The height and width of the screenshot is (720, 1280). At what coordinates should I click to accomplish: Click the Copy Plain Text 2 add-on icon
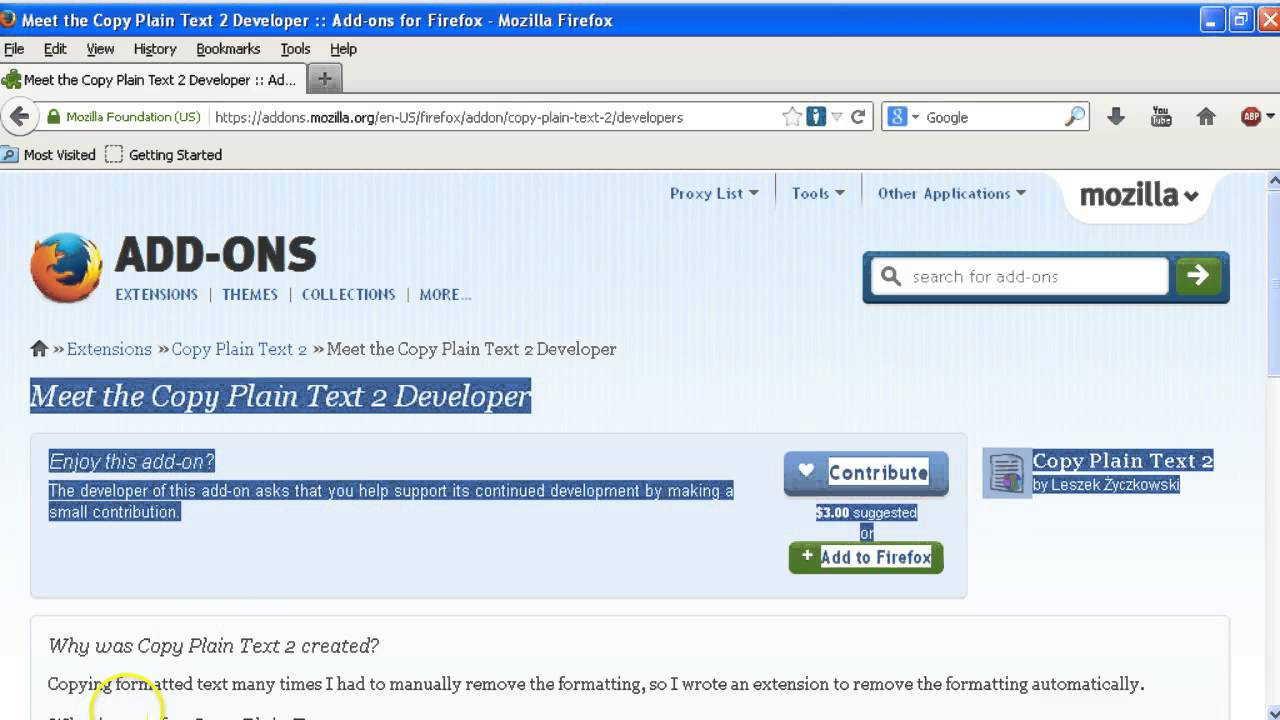[1006, 473]
